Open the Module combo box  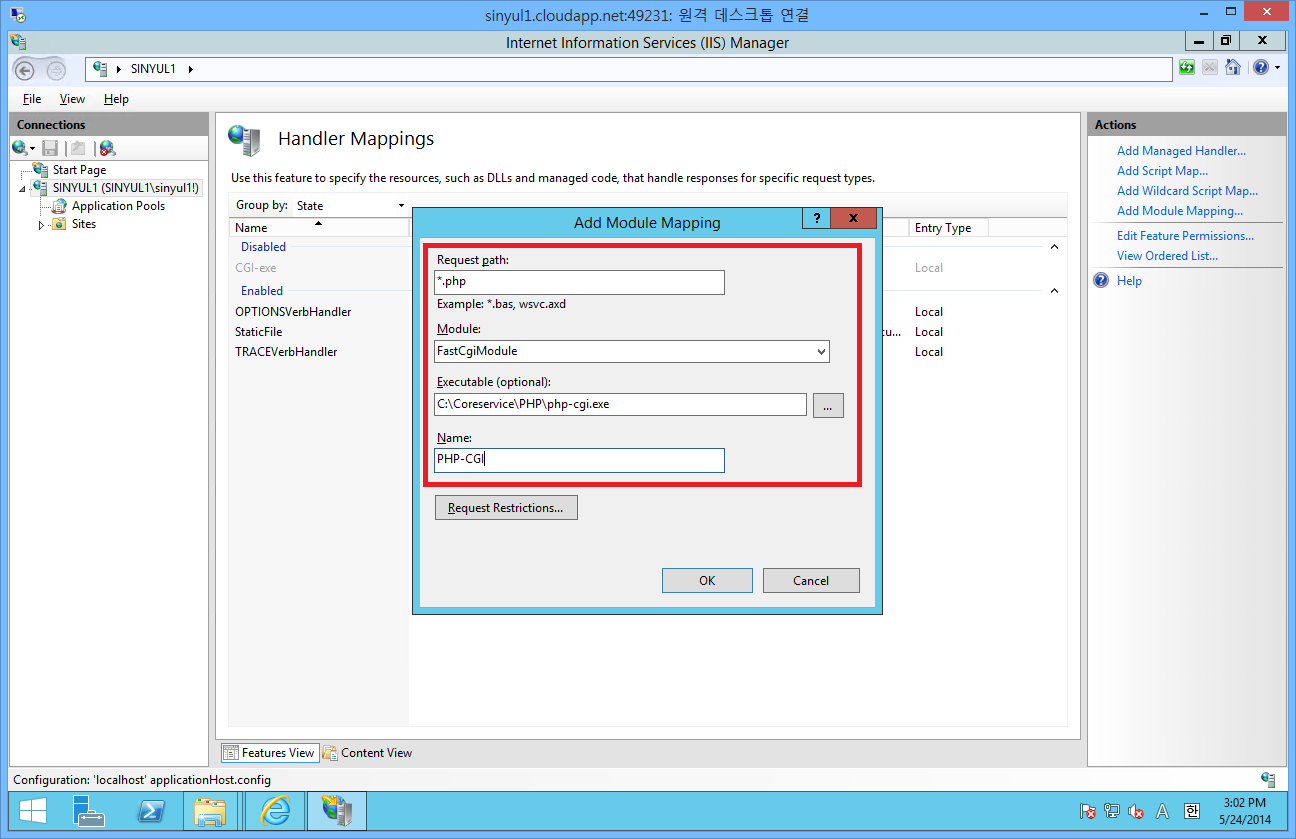point(632,351)
